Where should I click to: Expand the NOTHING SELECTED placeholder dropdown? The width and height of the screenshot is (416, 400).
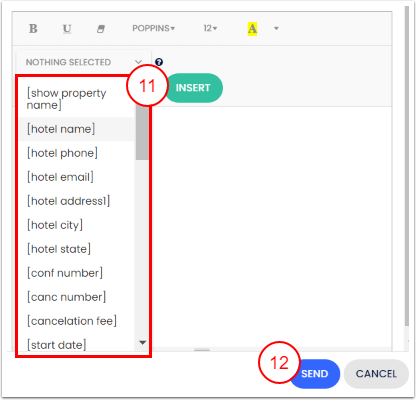pyautogui.click(x=84, y=62)
